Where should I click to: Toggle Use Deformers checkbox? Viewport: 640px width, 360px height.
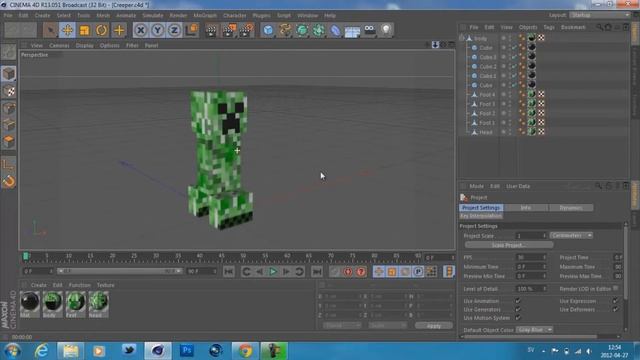(x=615, y=309)
